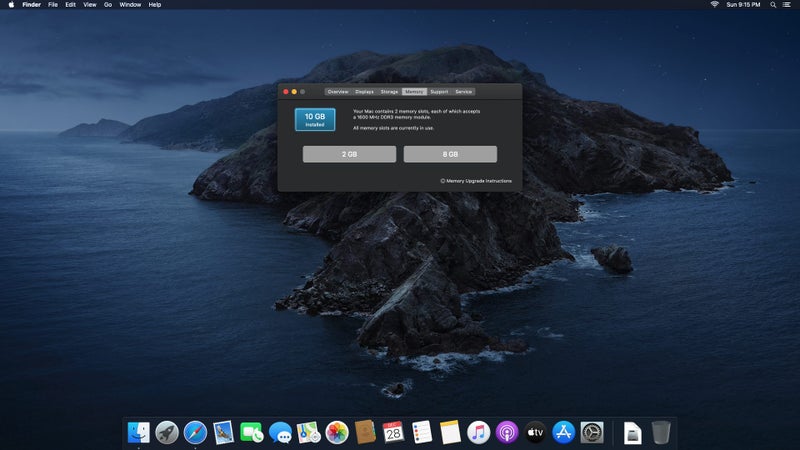Switch to the Displays tab
Screen dimensions: 800x450
[365, 91]
